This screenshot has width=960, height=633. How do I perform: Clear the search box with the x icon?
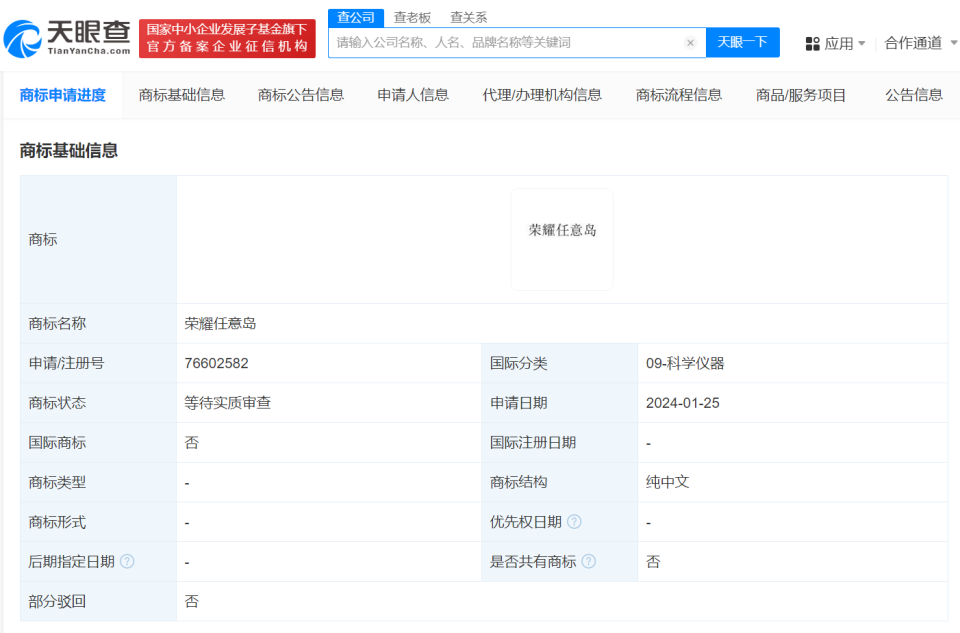[x=690, y=43]
